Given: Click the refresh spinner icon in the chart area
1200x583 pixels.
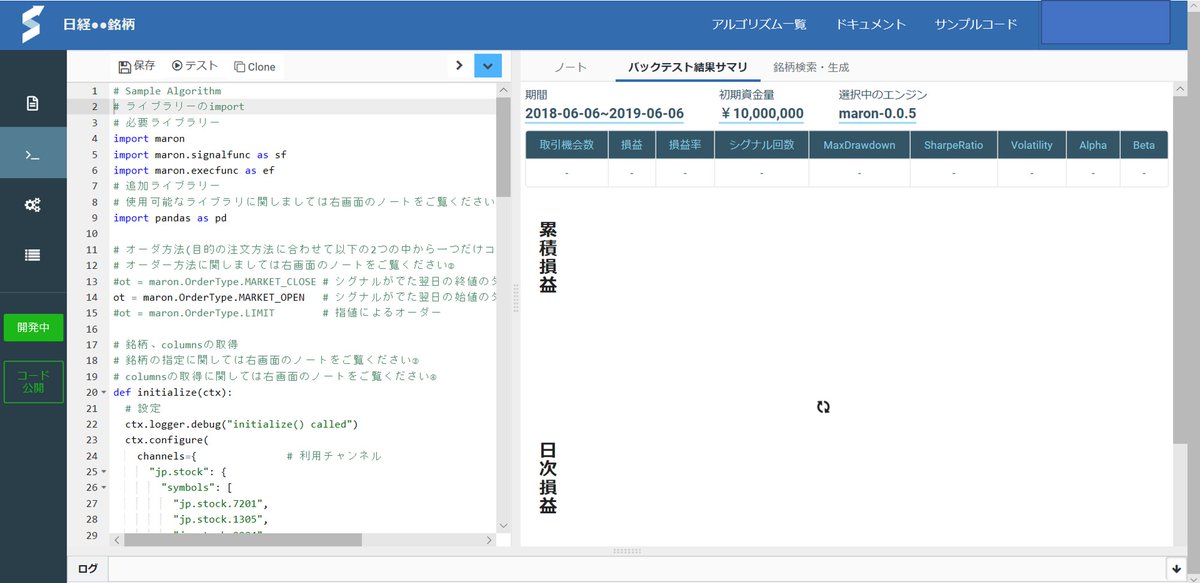Looking at the screenshot, I should point(823,407).
